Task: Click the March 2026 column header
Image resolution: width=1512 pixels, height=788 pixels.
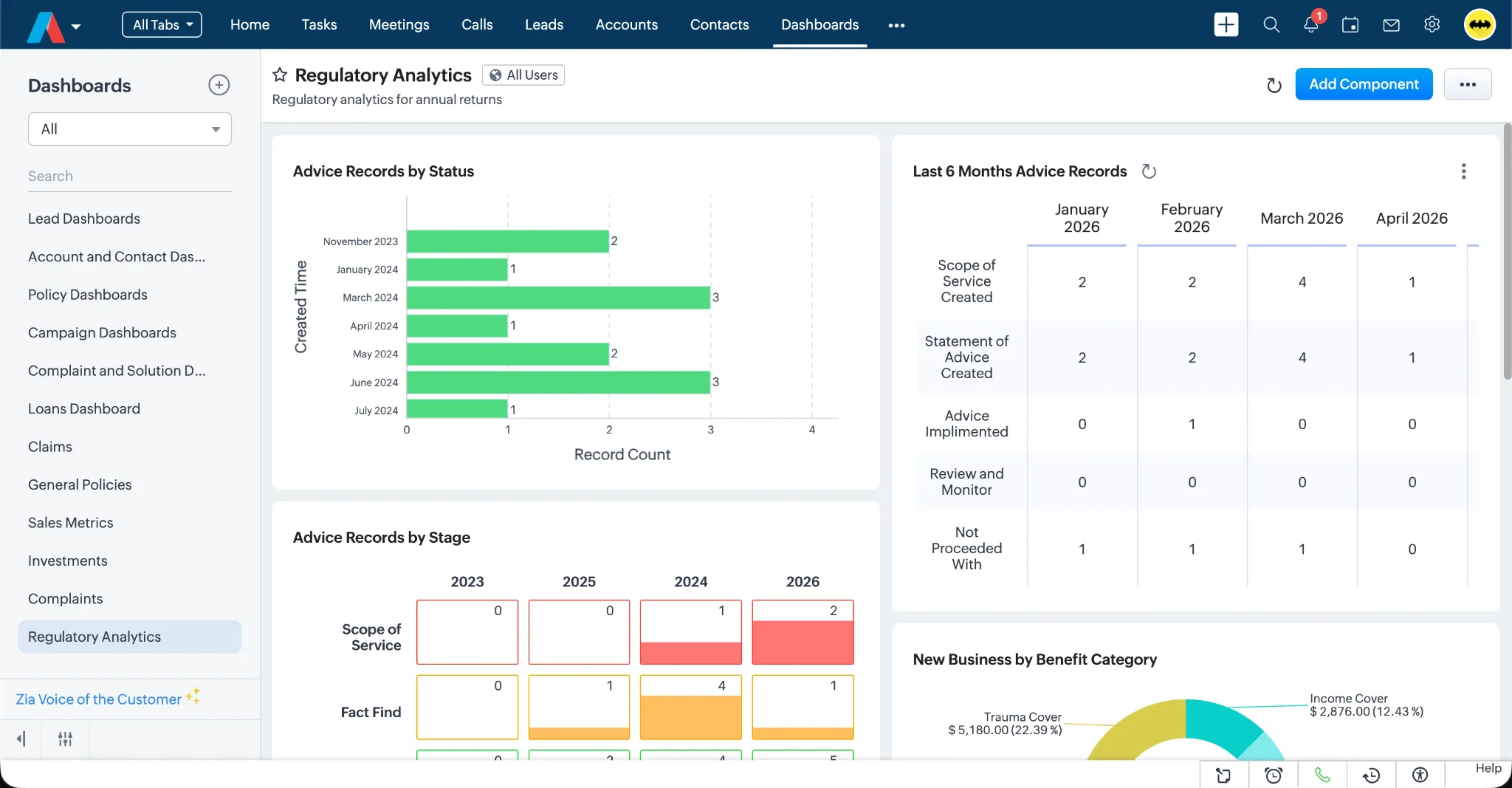Action: 1302,219
